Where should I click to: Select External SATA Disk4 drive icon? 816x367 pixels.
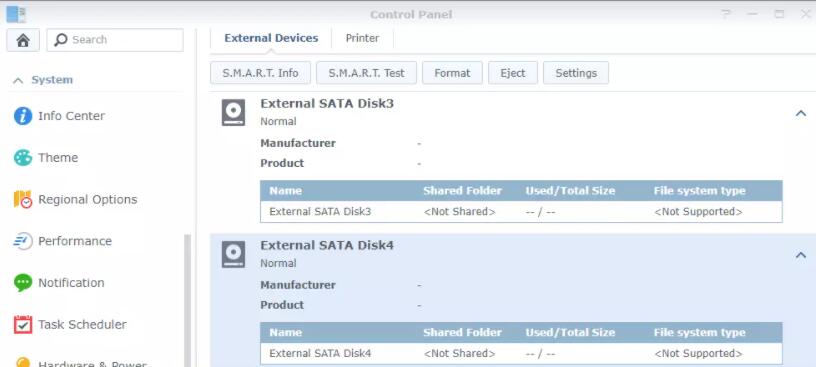233,255
